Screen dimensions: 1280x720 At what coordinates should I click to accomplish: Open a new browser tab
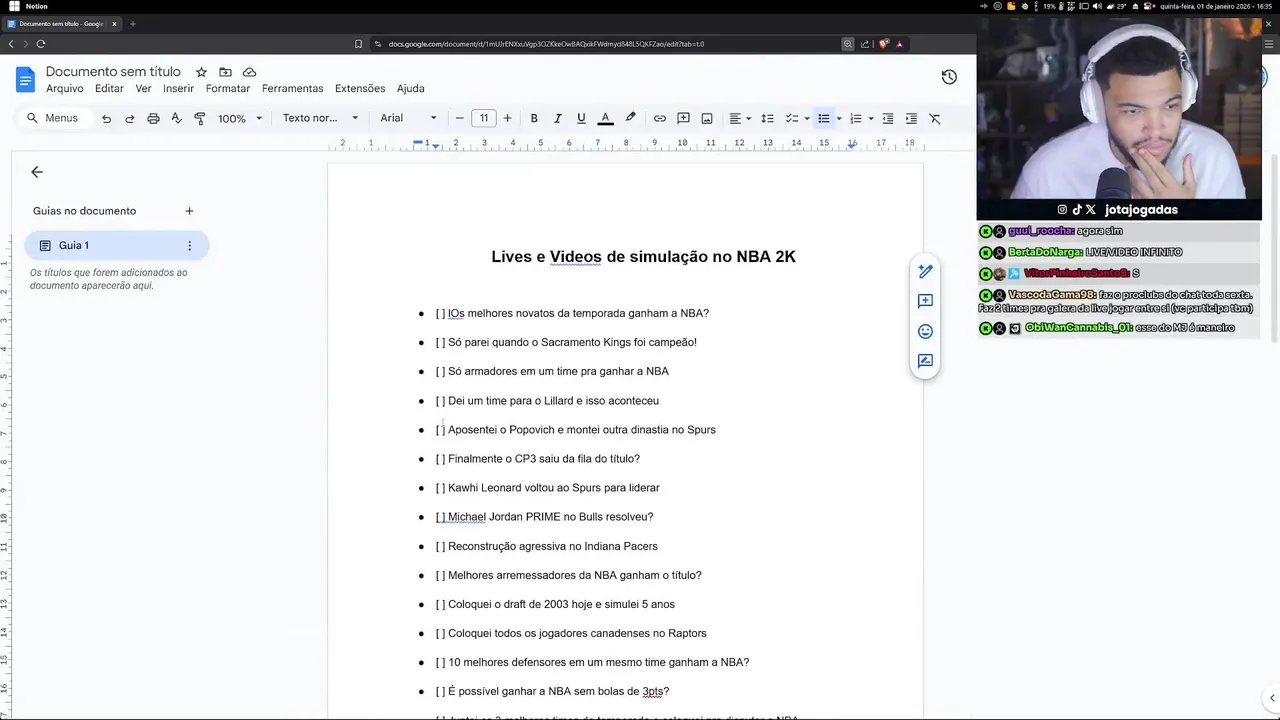tap(132, 24)
